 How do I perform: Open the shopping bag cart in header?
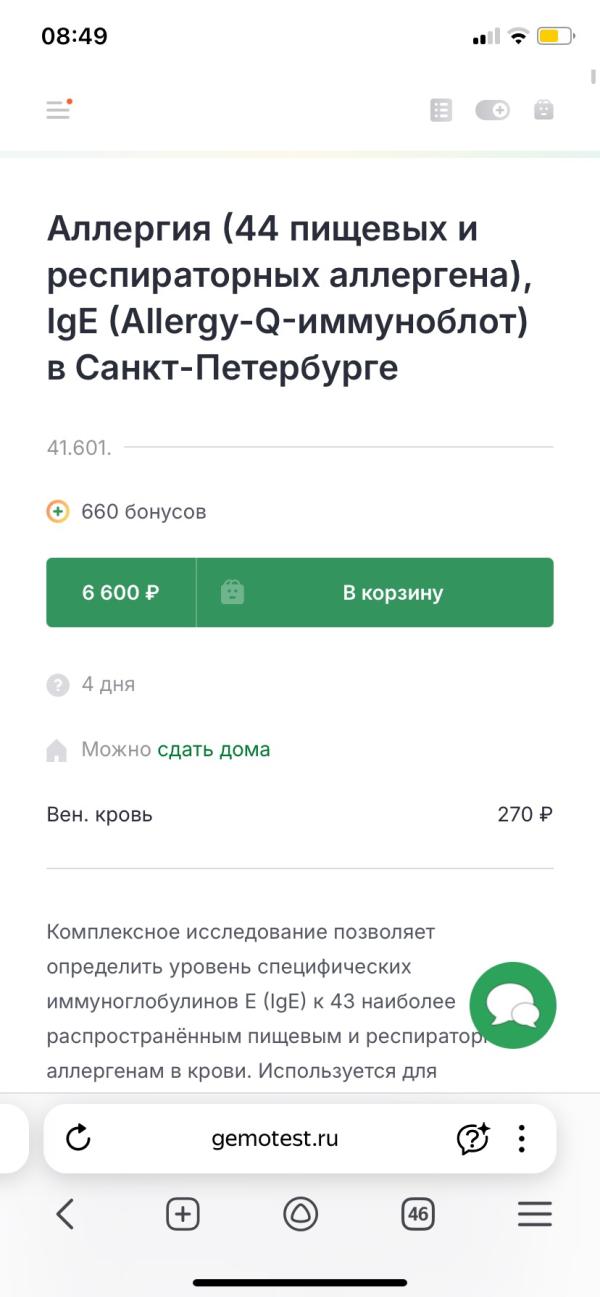pos(543,110)
